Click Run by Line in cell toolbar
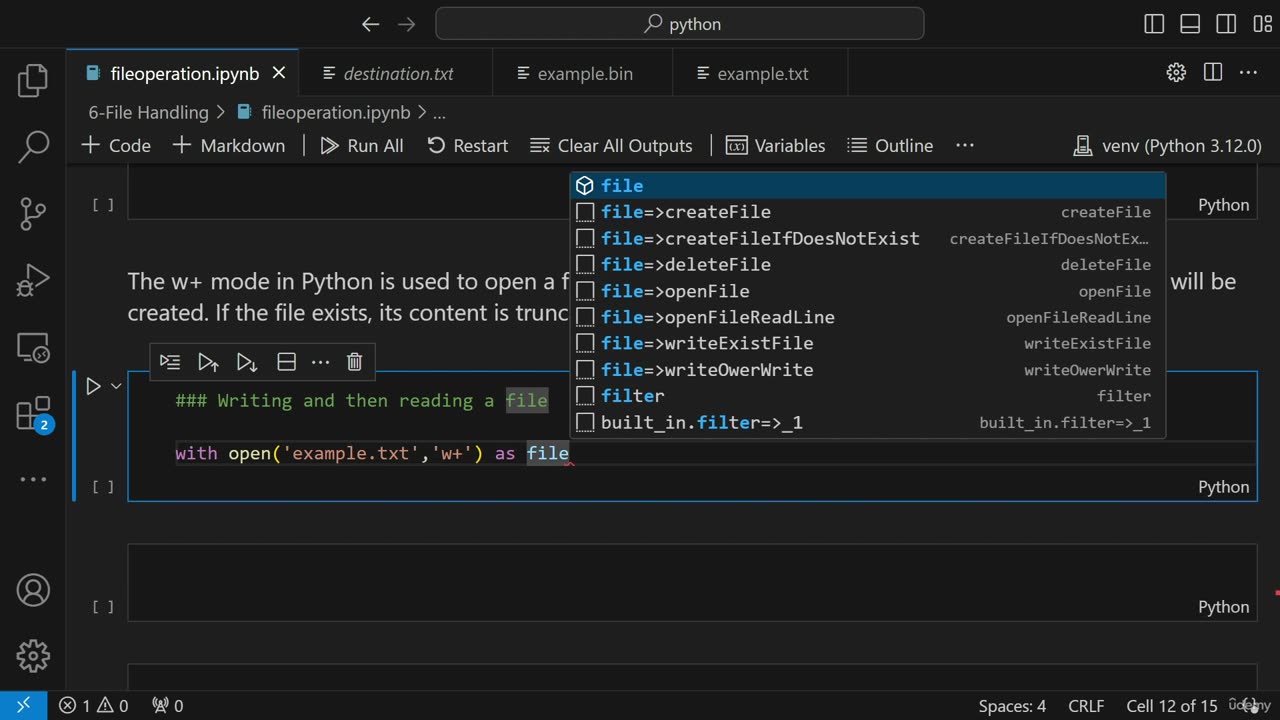 [x=170, y=362]
